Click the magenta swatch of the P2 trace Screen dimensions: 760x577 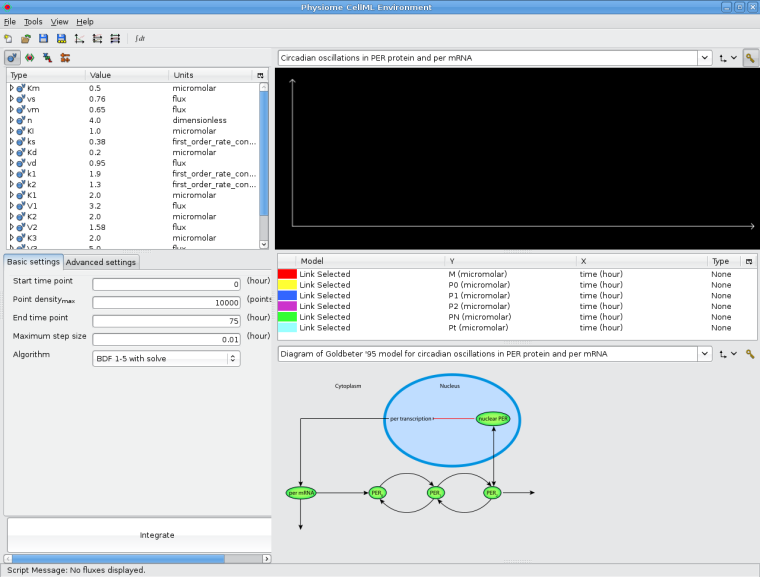tap(287, 306)
